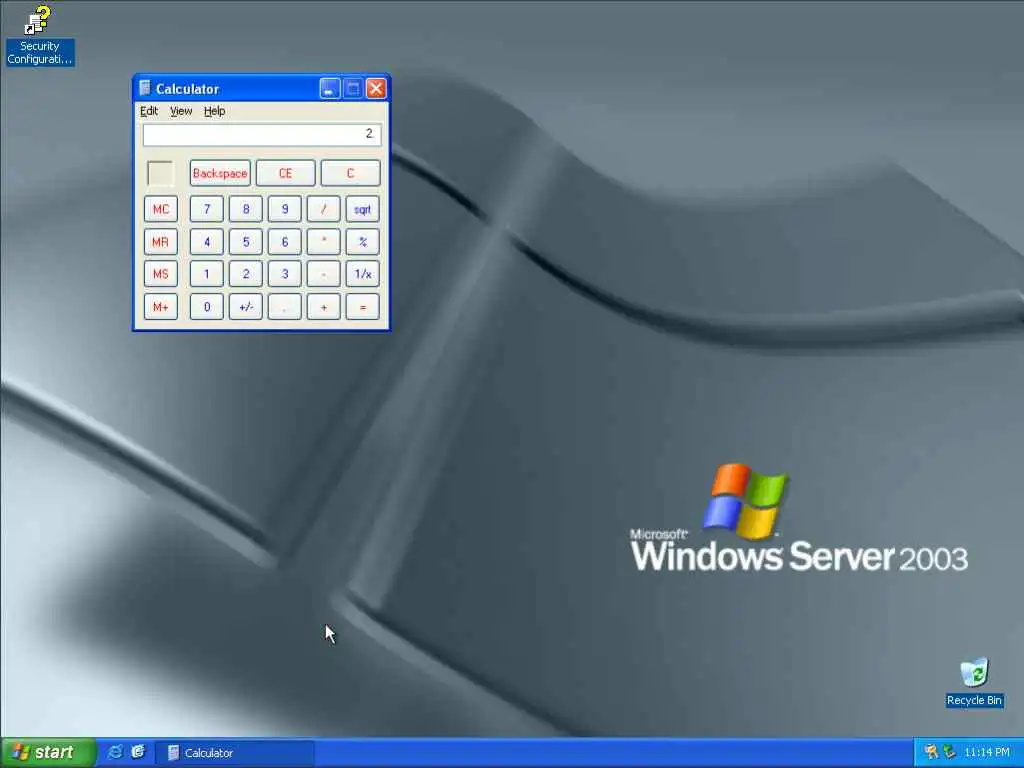The image size is (1024, 768).
Task: Click digit 8 on calculator
Action: tap(246, 209)
